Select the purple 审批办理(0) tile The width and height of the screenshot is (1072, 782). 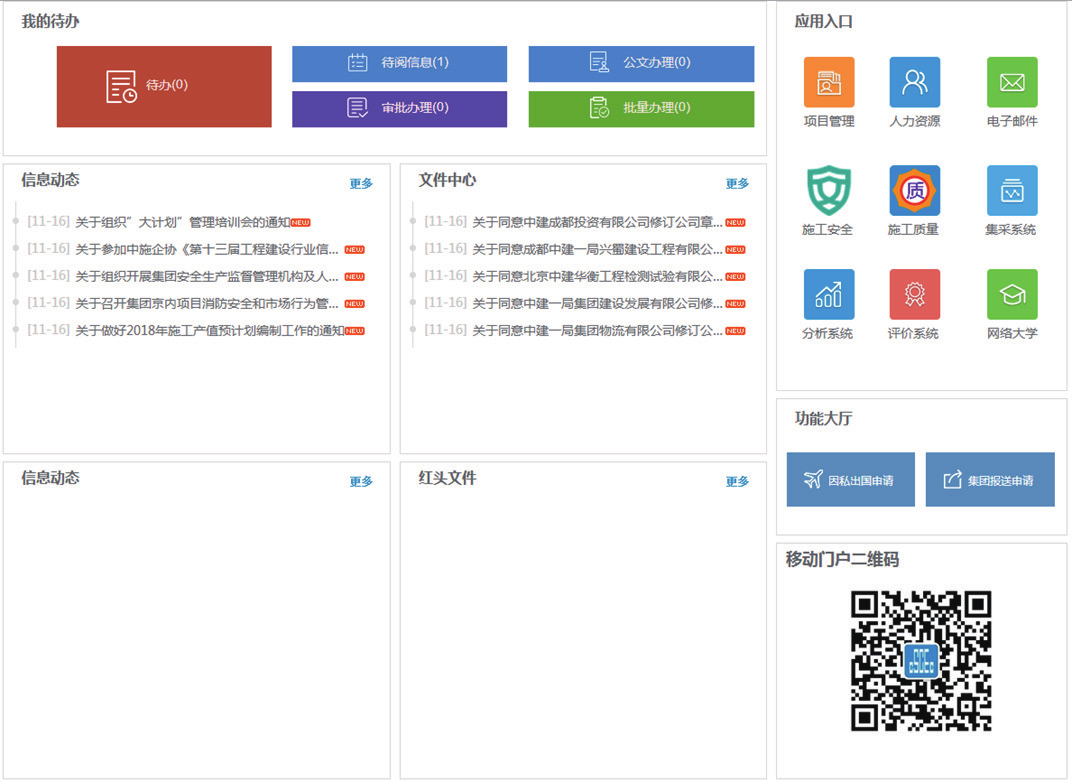click(399, 108)
